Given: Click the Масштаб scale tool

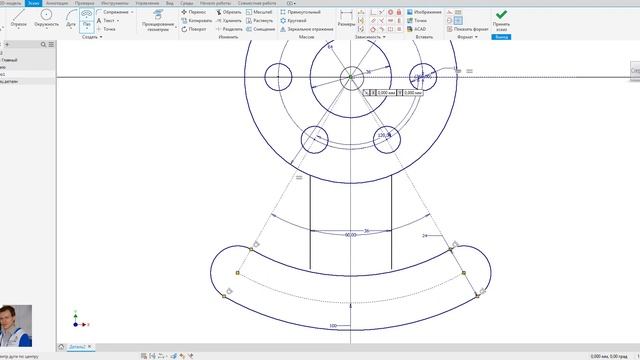Looking at the screenshot, I should (x=259, y=12).
